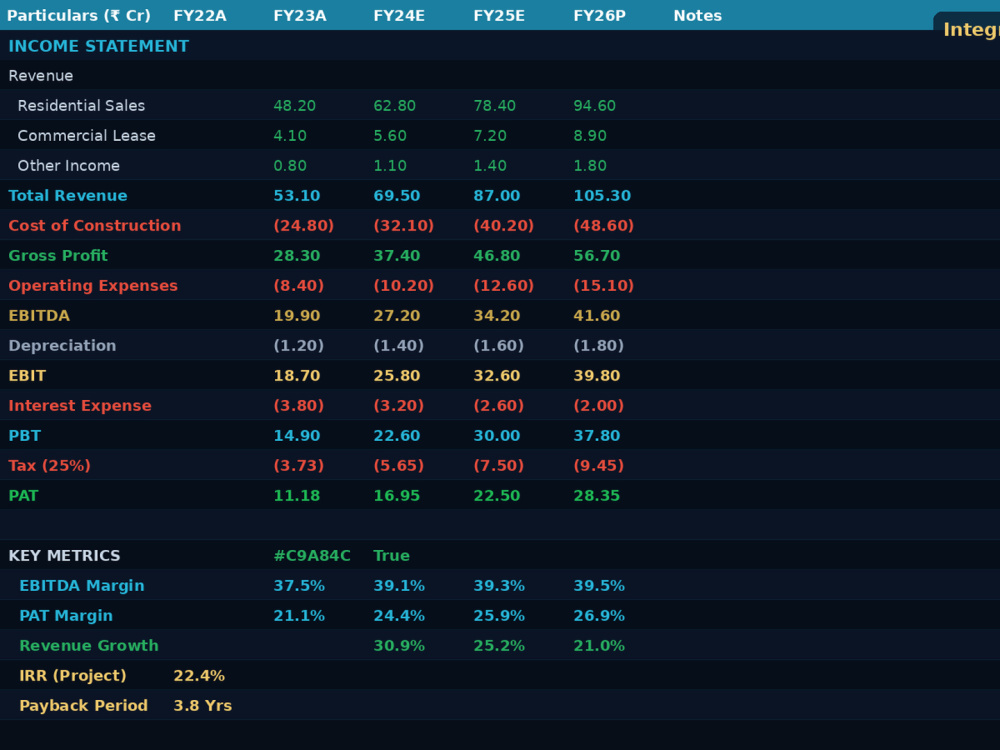1000x750 pixels.
Task: Select the Revenue Growth row label
Action: pyautogui.click(x=89, y=645)
